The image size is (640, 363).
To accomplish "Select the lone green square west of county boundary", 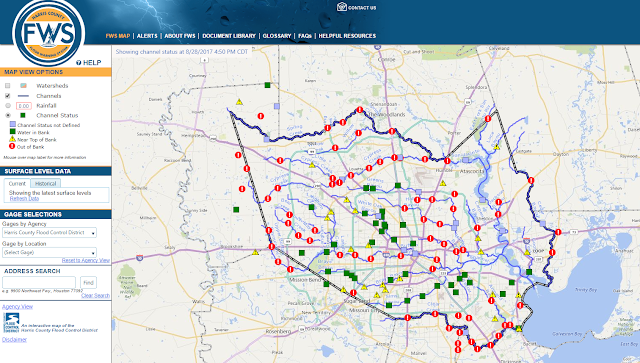I will pos(236,209).
